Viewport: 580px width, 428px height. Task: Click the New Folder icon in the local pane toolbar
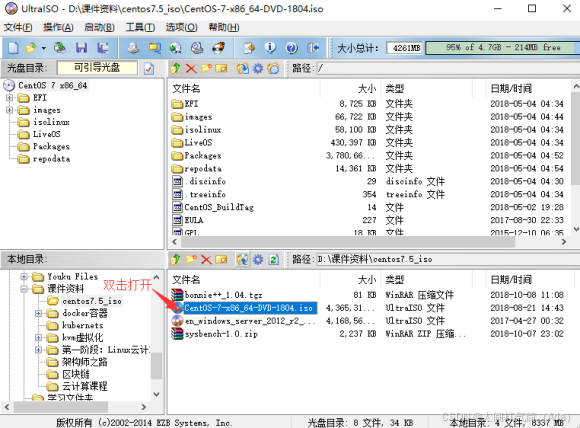pos(191,259)
